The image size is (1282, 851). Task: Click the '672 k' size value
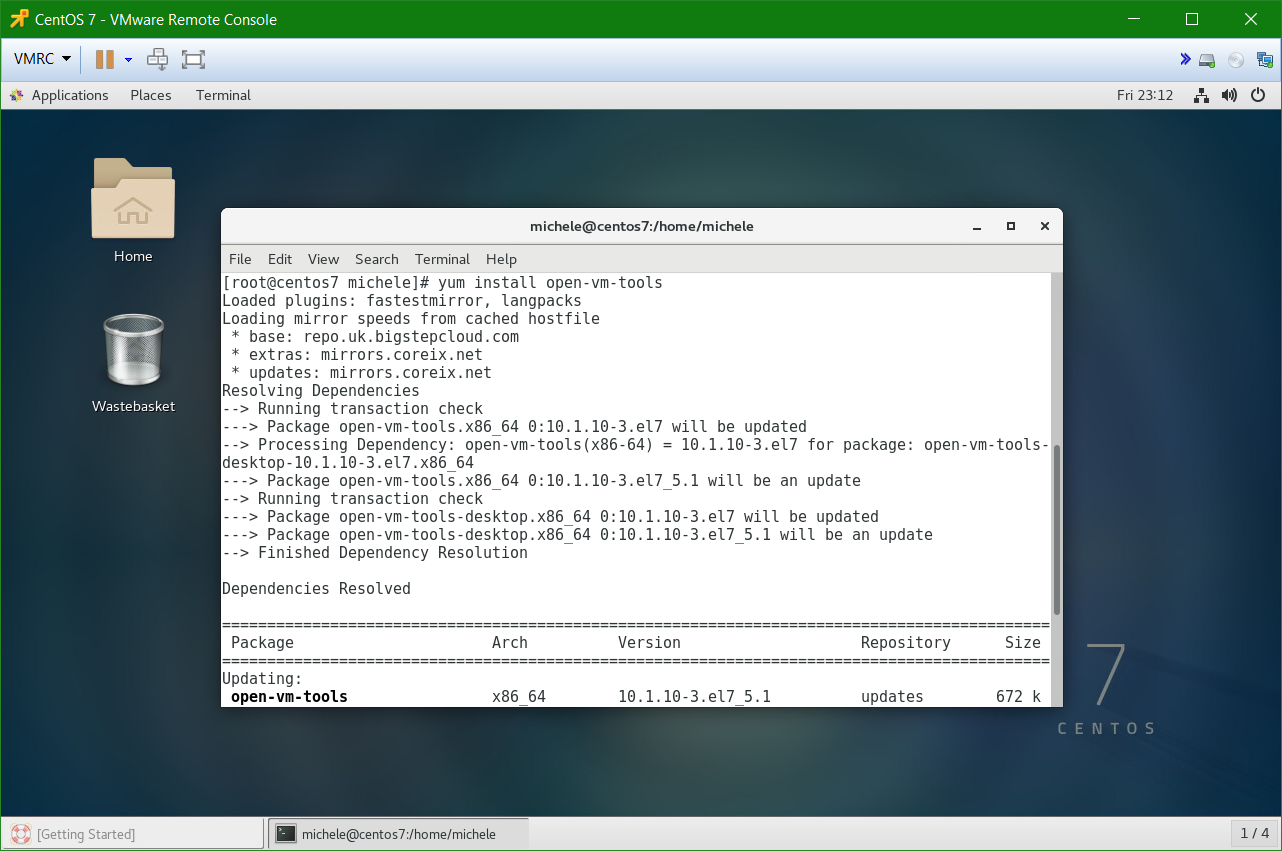pos(1019,697)
